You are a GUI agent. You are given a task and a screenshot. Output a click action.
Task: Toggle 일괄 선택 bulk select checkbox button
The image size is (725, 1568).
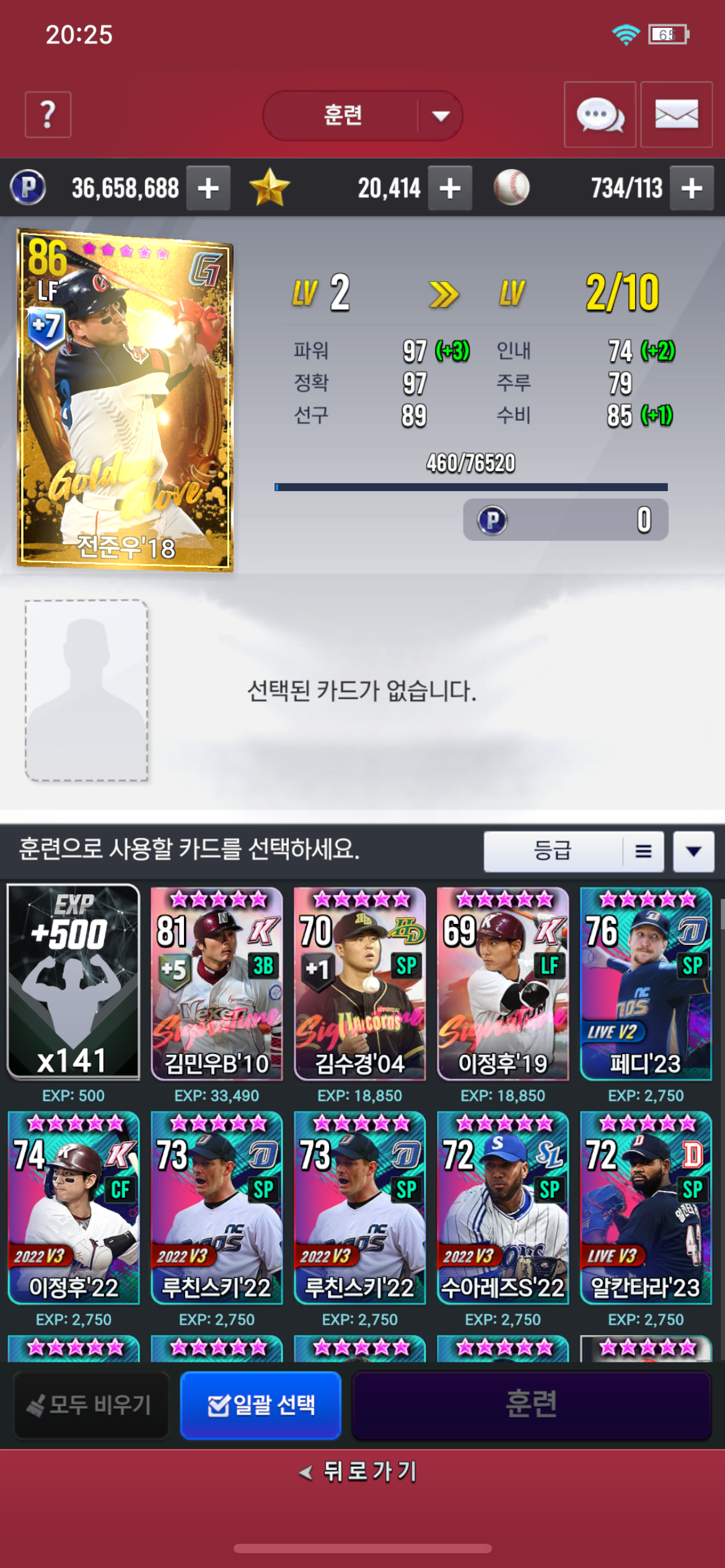261,1405
